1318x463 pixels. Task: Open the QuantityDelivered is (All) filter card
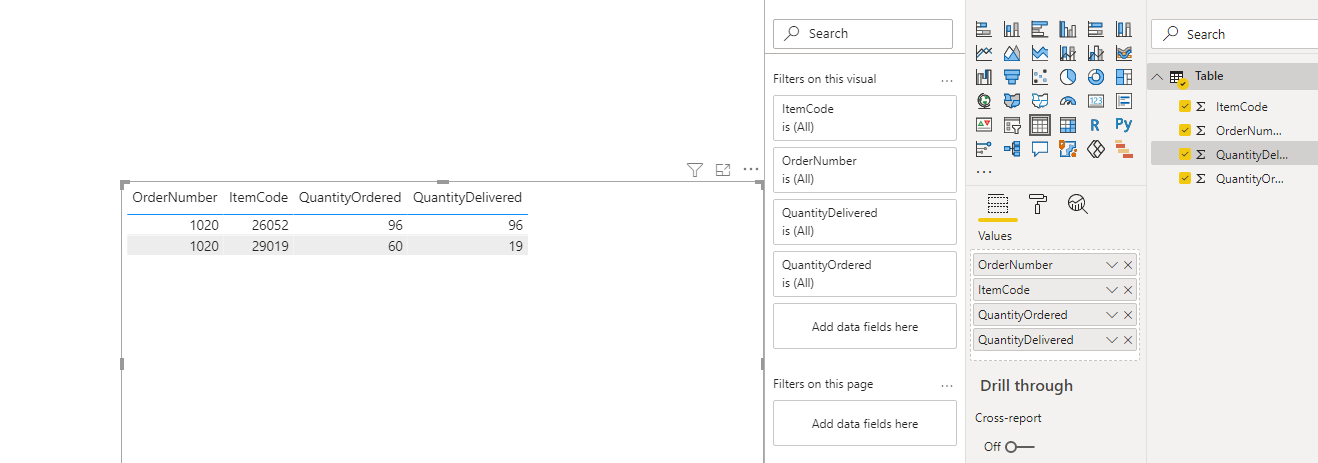(x=865, y=222)
